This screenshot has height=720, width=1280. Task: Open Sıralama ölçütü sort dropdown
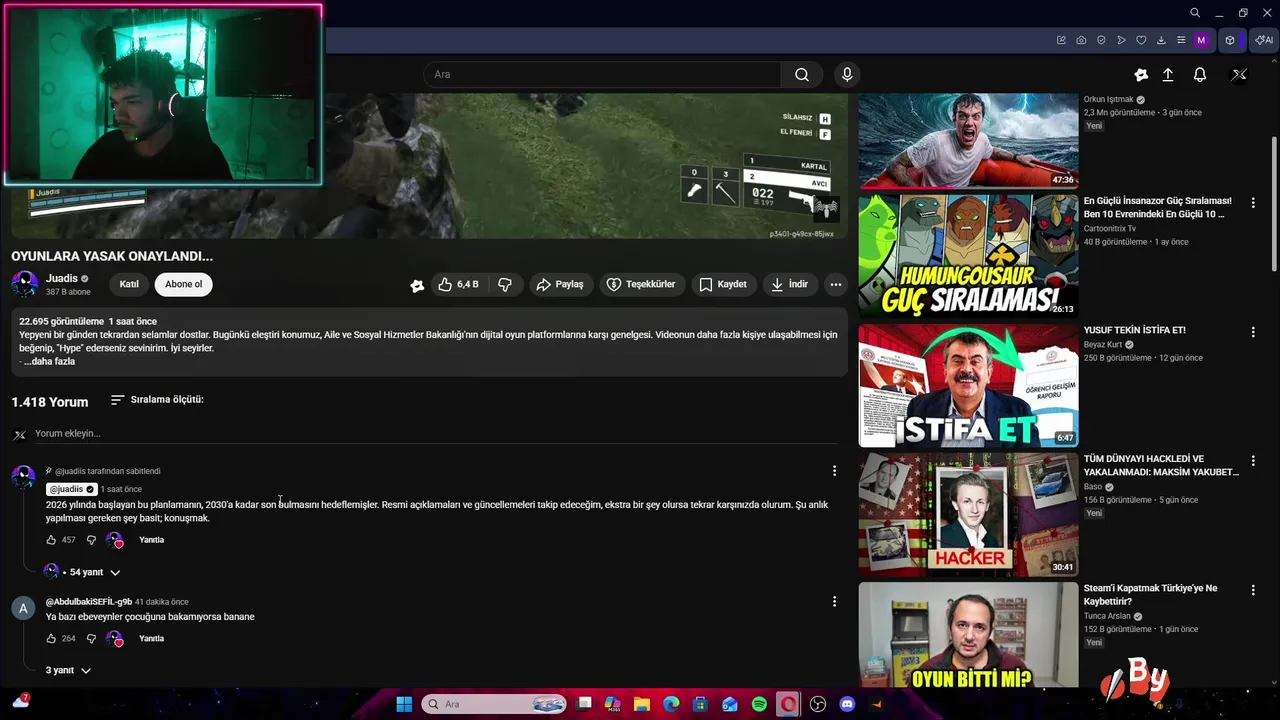click(x=157, y=400)
